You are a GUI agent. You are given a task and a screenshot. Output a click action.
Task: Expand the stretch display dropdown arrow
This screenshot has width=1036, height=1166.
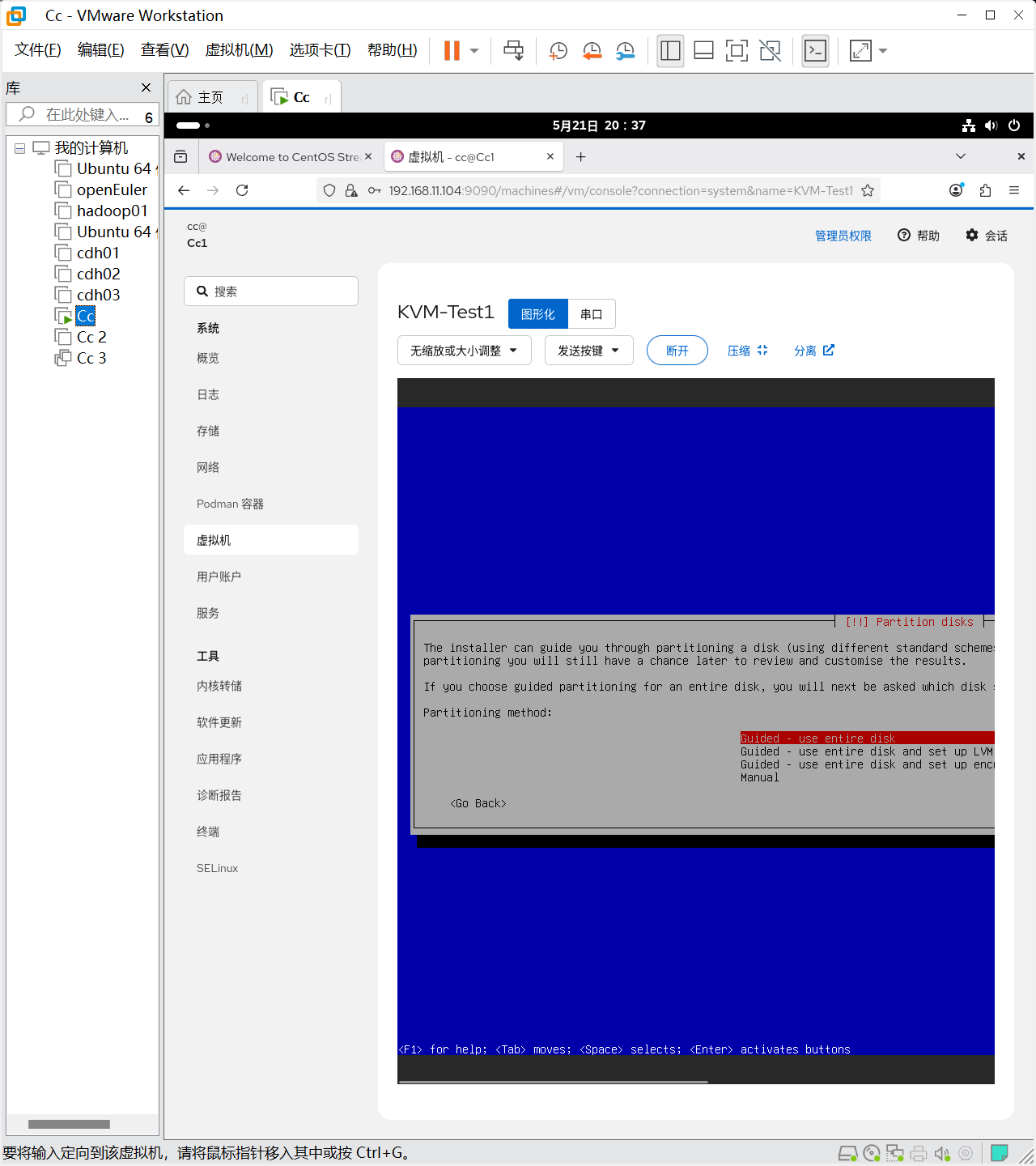pos(883,51)
